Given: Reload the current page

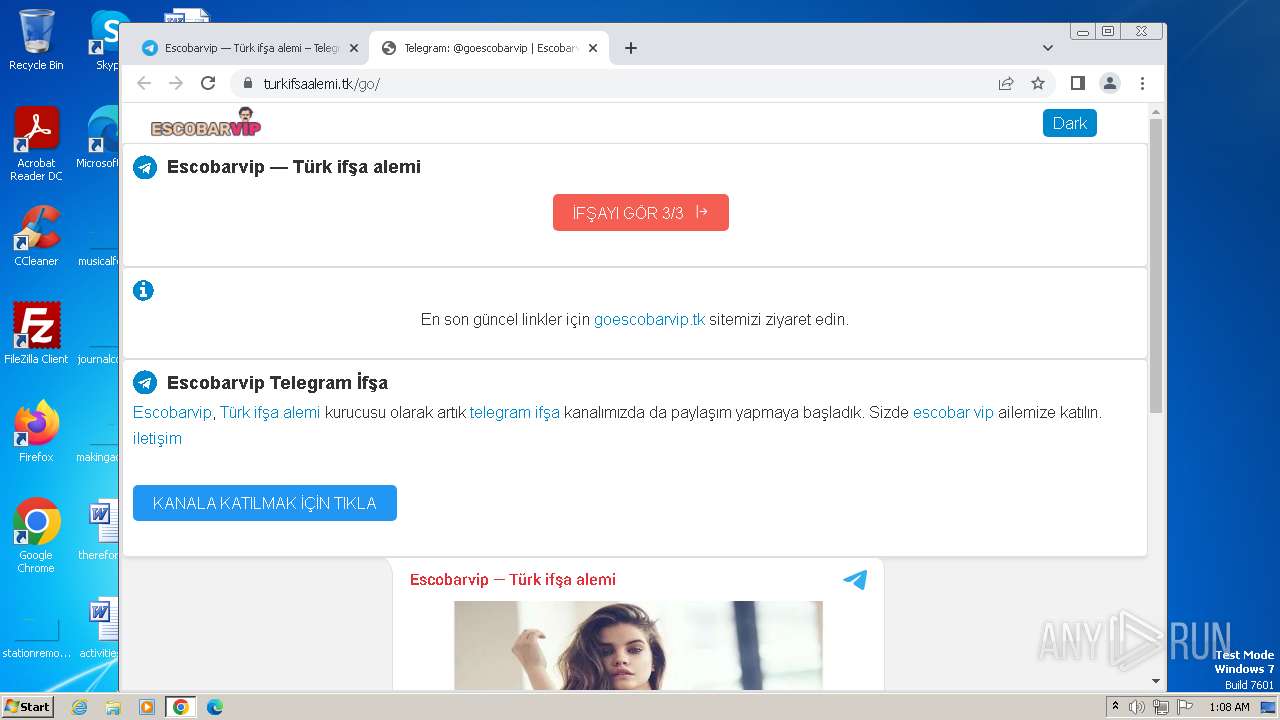Looking at the screenshot, I should click(x=208, y=83).
